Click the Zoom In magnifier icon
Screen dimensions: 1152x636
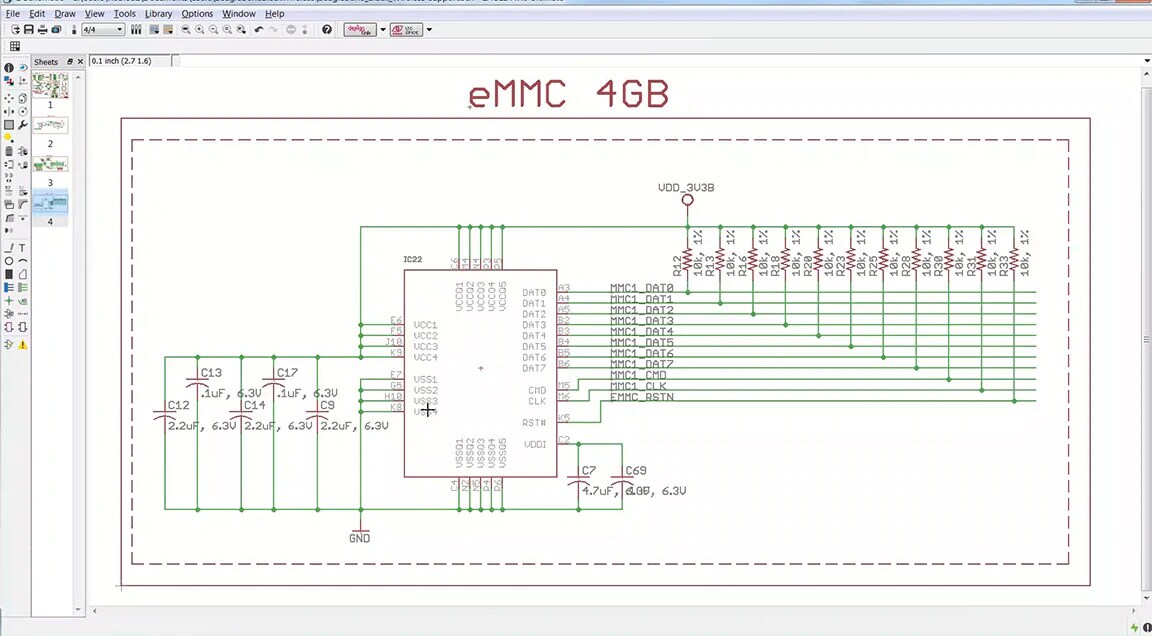[x=200, y=30]
